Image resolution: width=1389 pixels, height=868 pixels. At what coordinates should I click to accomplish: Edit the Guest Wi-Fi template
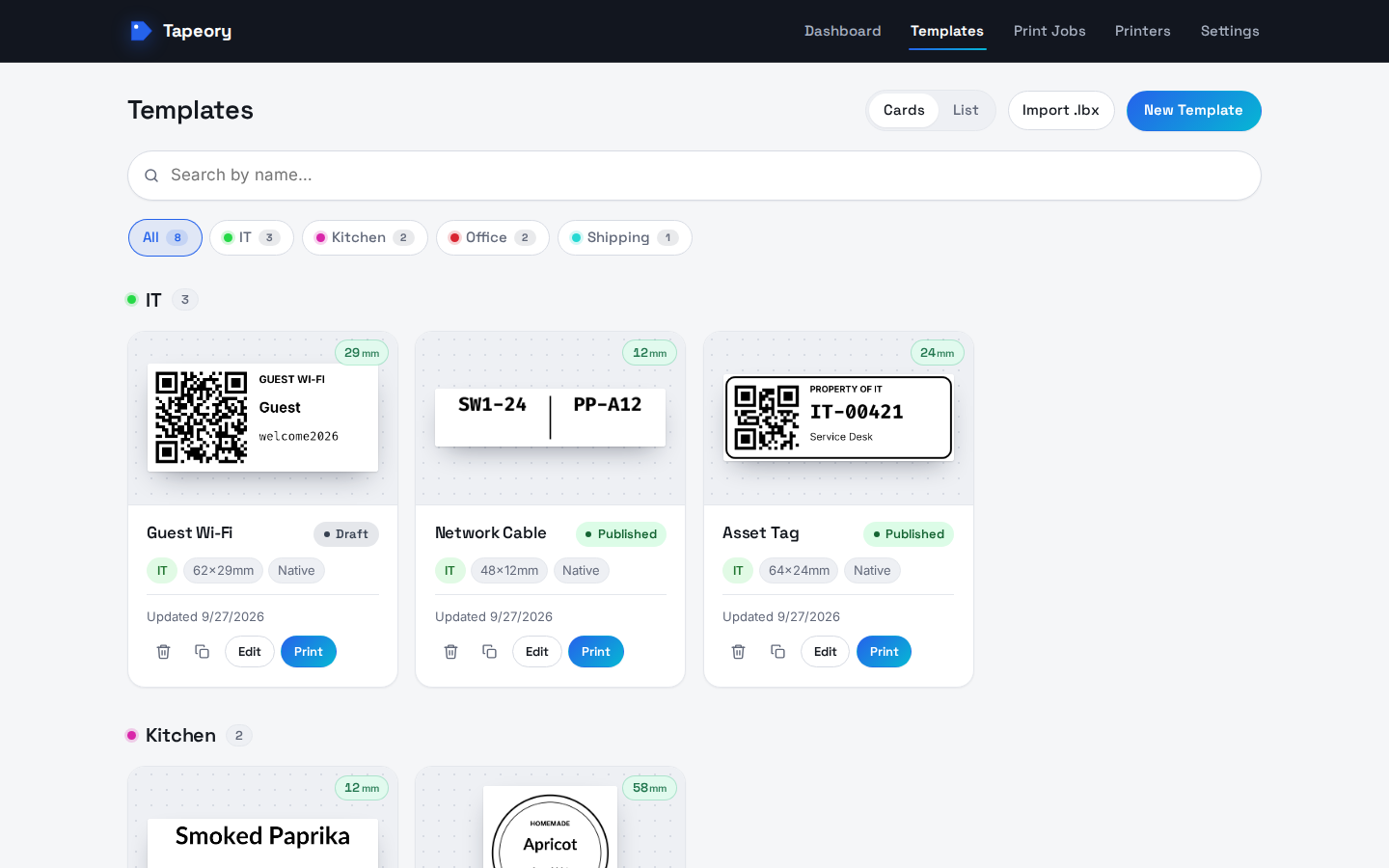[250, 652]
